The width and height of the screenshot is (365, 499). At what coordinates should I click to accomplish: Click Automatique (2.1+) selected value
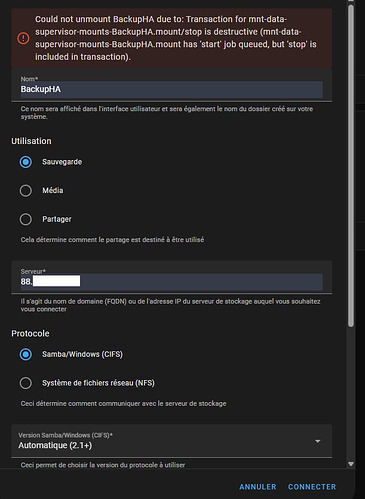pos(55,445)
